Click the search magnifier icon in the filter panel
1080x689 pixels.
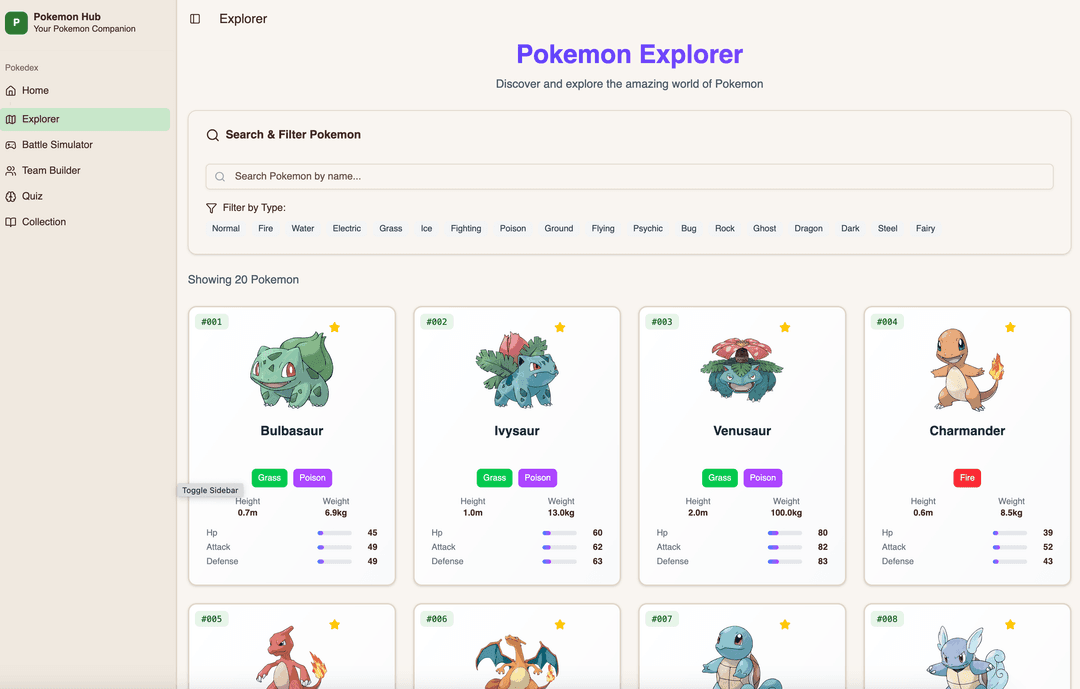click(212, 134)
